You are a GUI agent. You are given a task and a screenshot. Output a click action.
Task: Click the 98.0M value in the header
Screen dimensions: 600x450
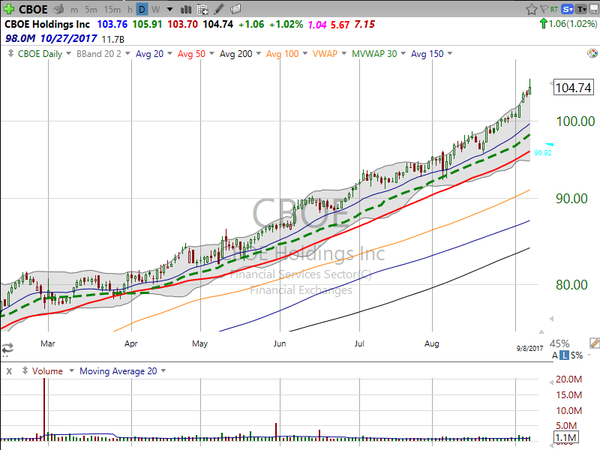(20, 39)
